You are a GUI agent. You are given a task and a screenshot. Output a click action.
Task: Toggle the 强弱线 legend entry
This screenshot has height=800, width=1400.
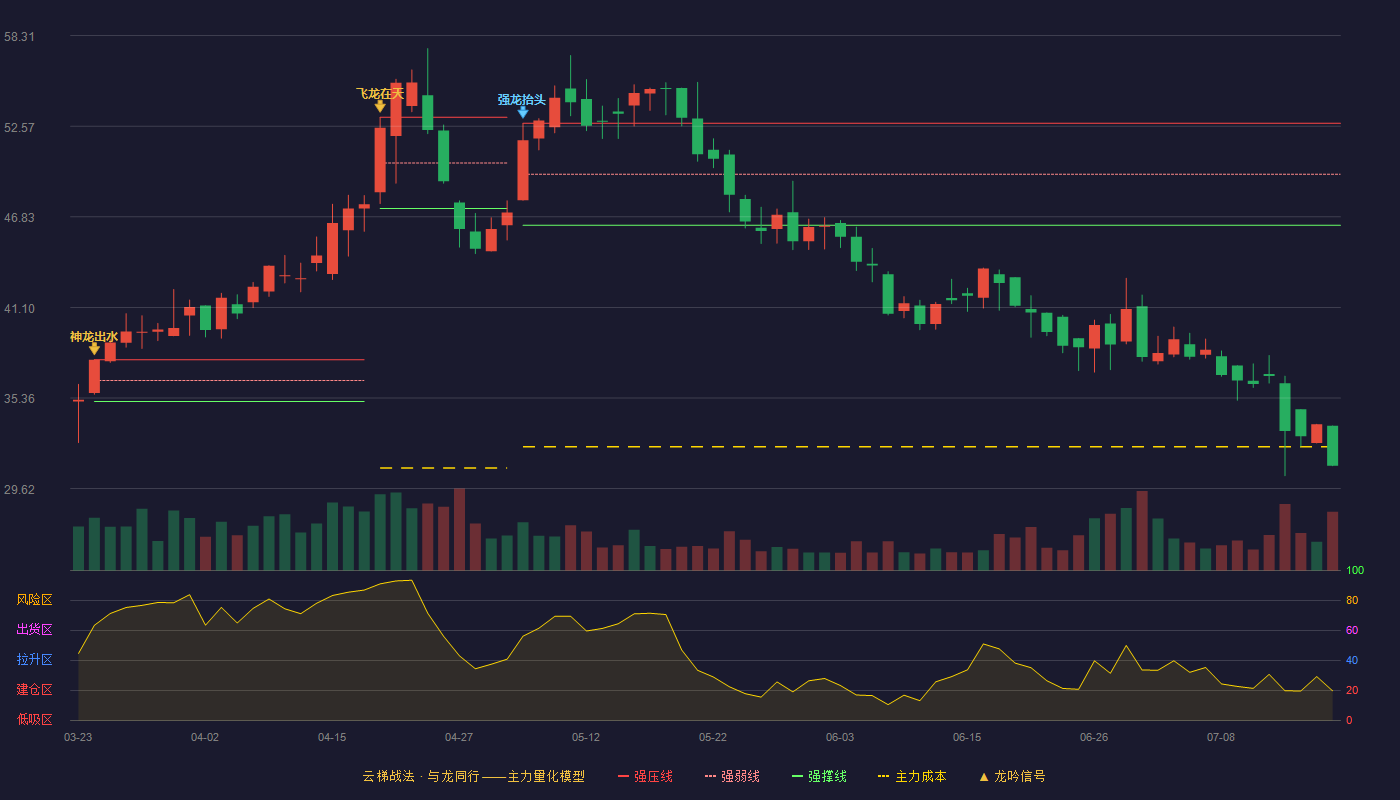point(732,776)
